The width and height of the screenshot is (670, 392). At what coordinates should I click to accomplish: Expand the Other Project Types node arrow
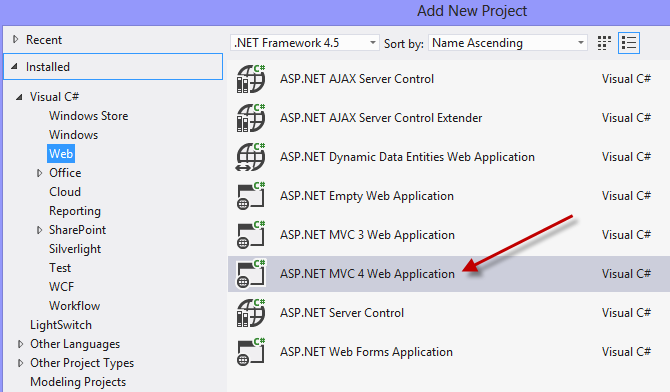20,363
